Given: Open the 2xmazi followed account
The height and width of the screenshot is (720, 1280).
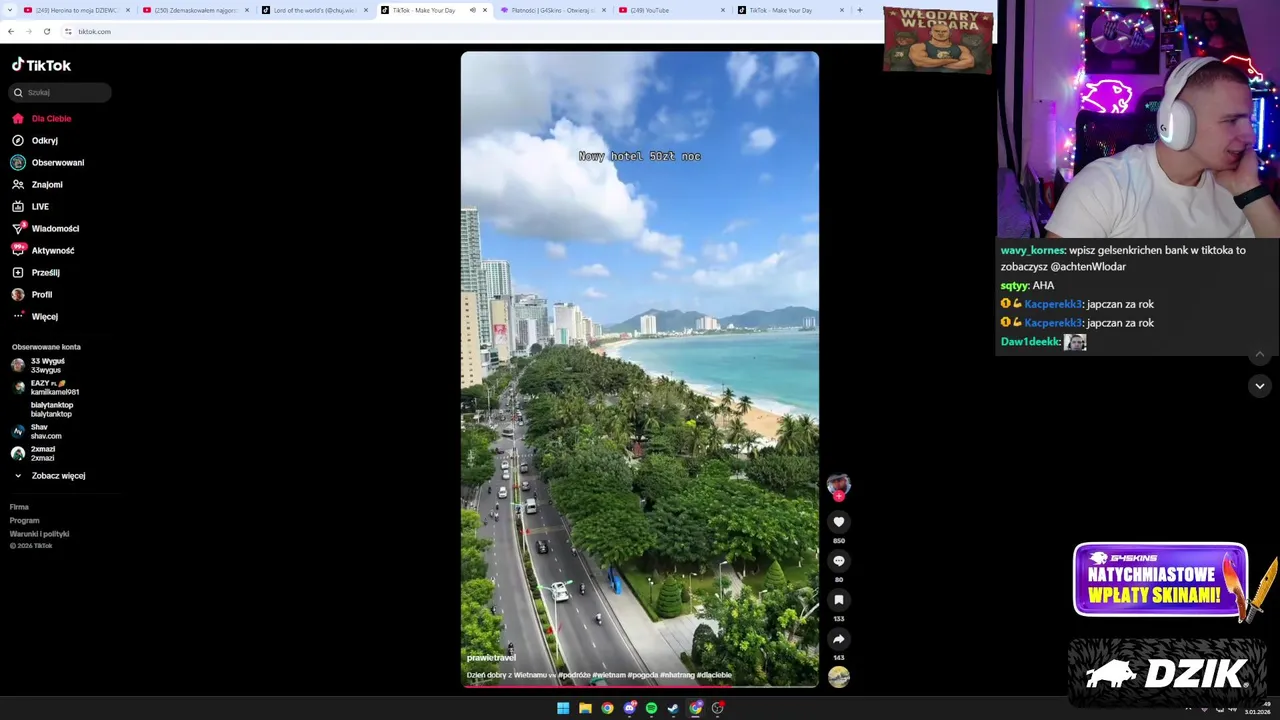Looking at the screenshot, I should click(x=34, y=453).
